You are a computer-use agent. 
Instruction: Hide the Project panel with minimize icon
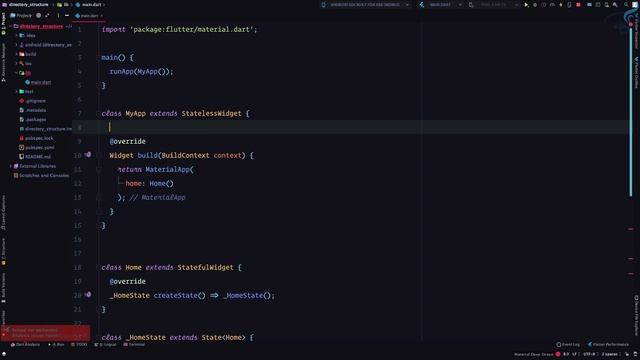tap(67, 16)
